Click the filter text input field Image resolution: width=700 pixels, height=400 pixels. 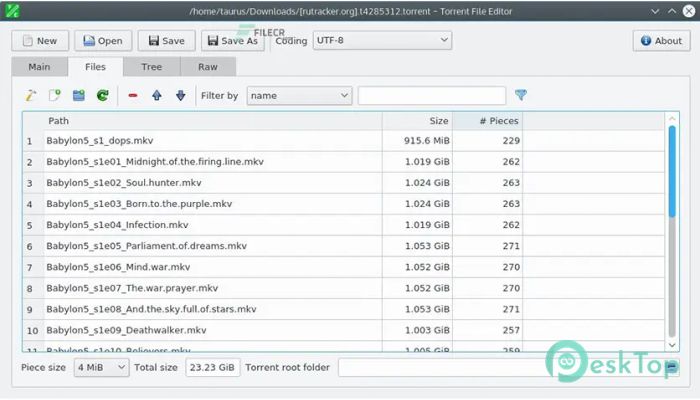pyautogui.click(x=432, y=96)
